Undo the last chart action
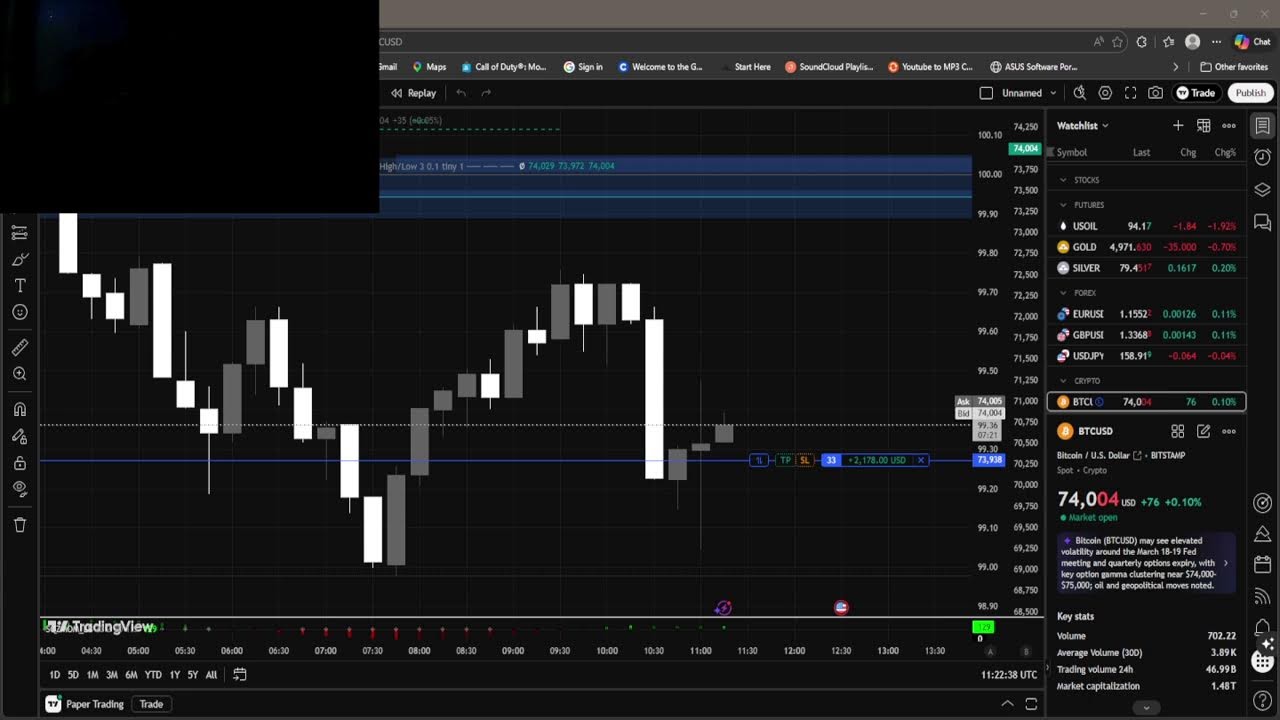1280x720 pixels. tap(461, 93)
